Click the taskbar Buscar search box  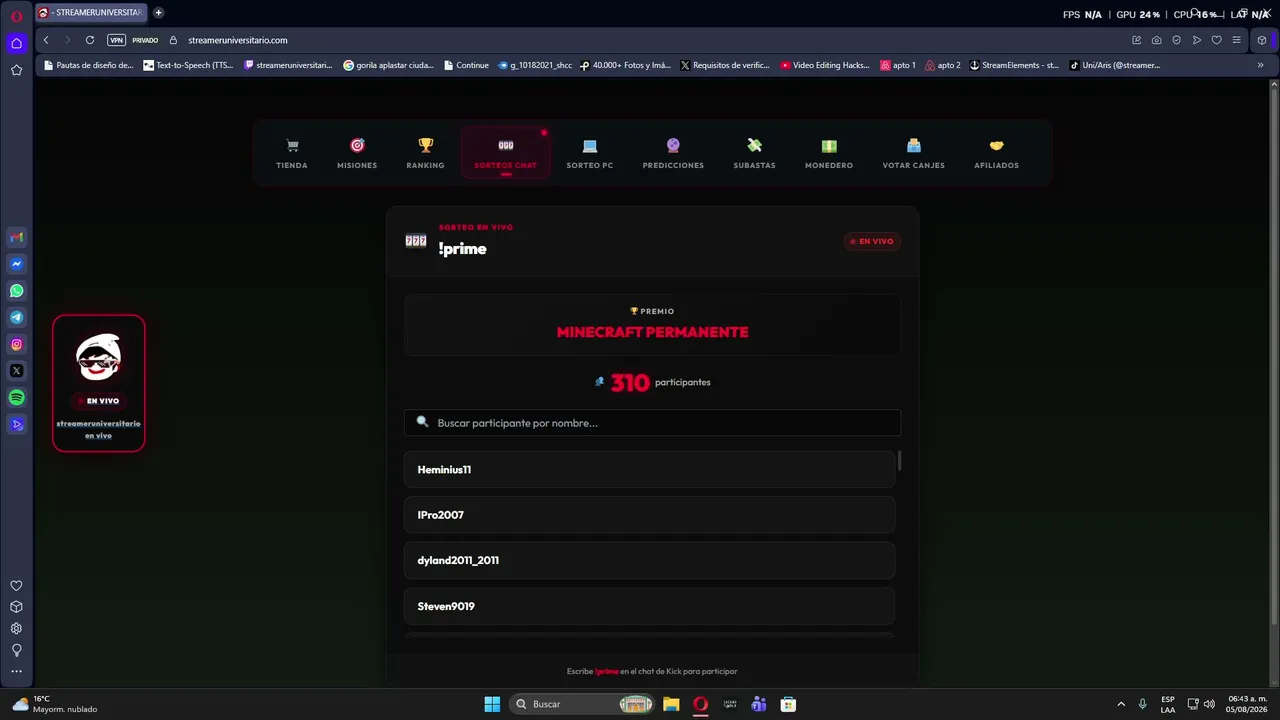[x=583, y=704]
